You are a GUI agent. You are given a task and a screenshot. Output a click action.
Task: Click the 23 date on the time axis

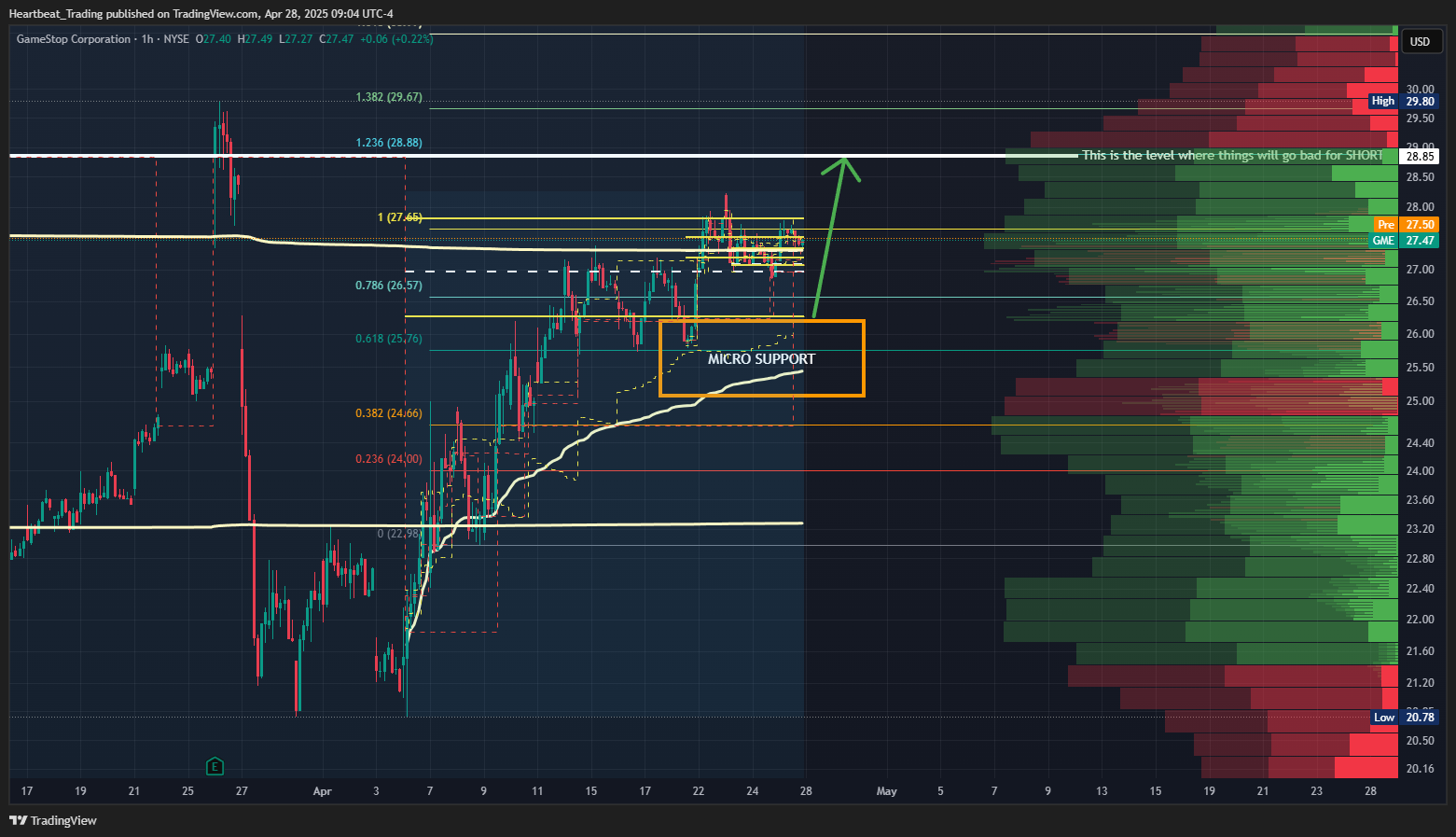[1316, 791]
